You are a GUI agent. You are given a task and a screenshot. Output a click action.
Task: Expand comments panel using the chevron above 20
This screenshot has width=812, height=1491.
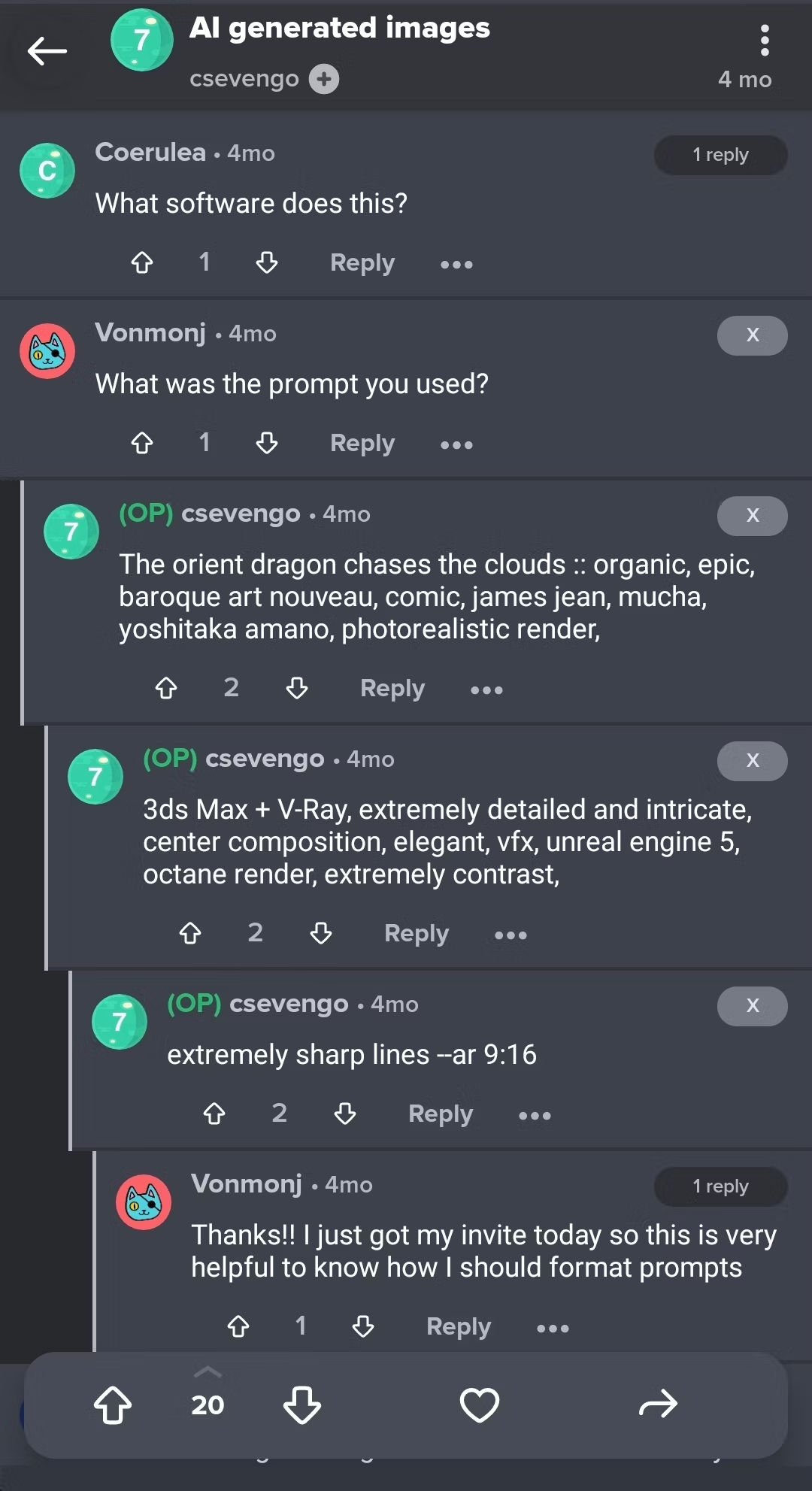(x=208, y=1373)
